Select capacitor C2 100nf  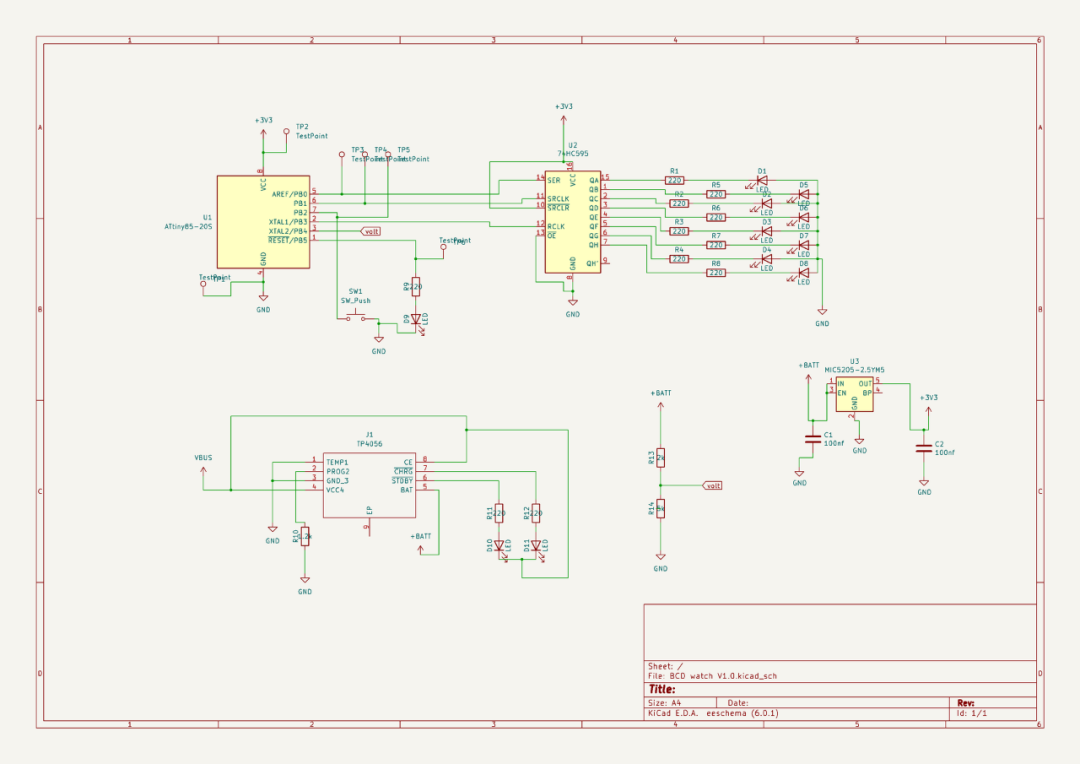[924, 448]
